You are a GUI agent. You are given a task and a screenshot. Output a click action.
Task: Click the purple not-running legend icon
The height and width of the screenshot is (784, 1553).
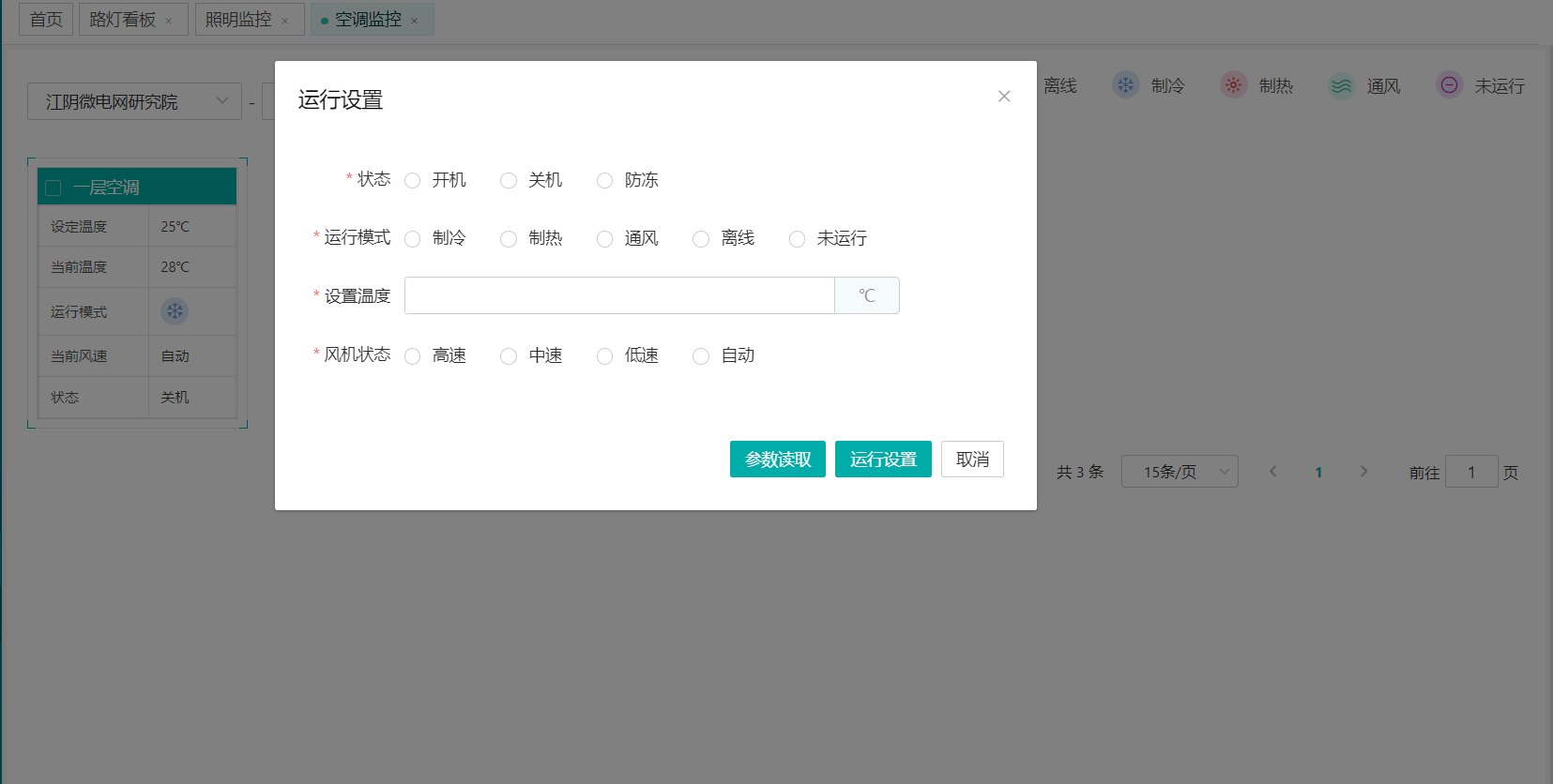click(1449, 85)
